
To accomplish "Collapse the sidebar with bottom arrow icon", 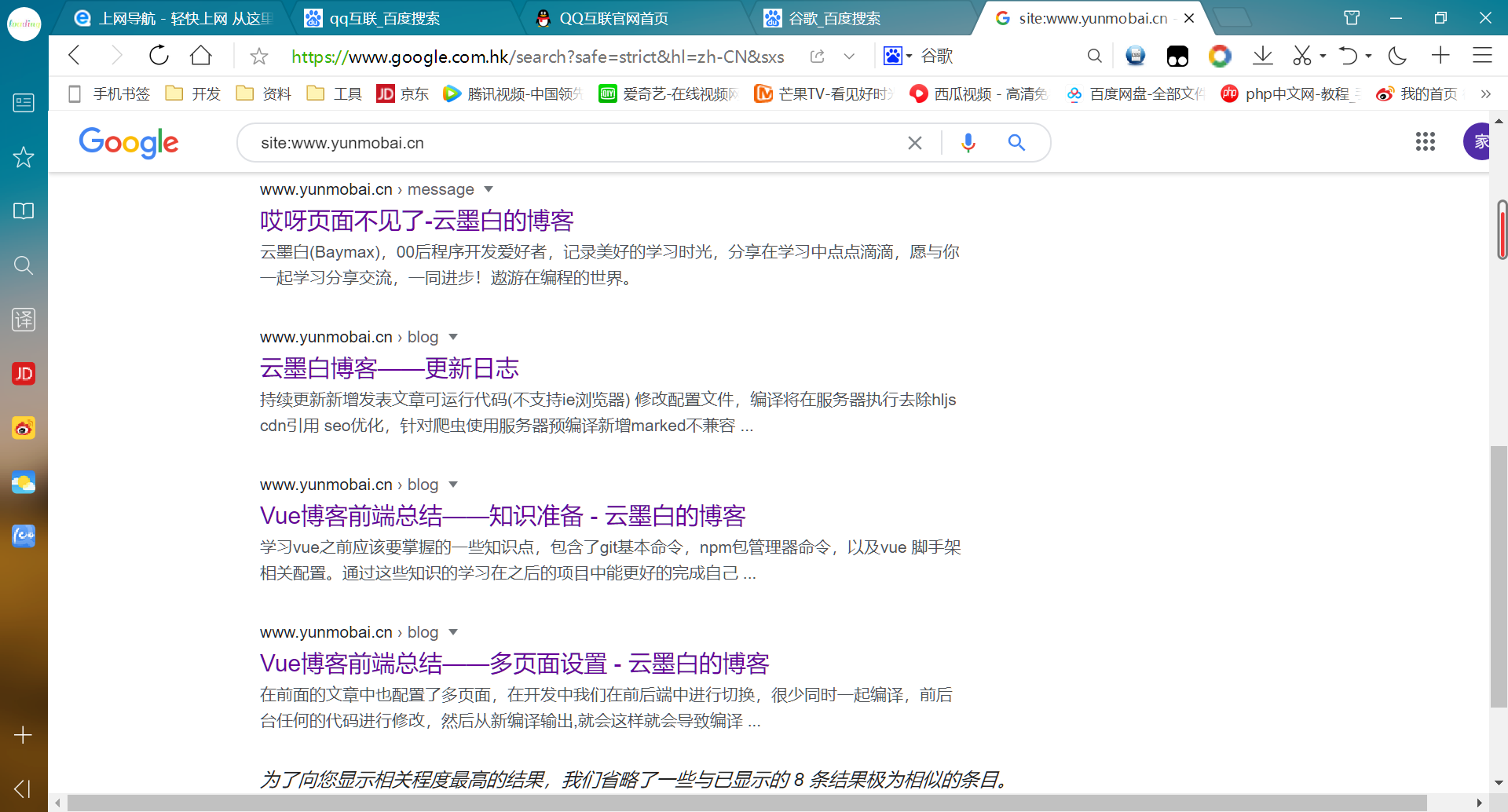I will coord(23,788).
